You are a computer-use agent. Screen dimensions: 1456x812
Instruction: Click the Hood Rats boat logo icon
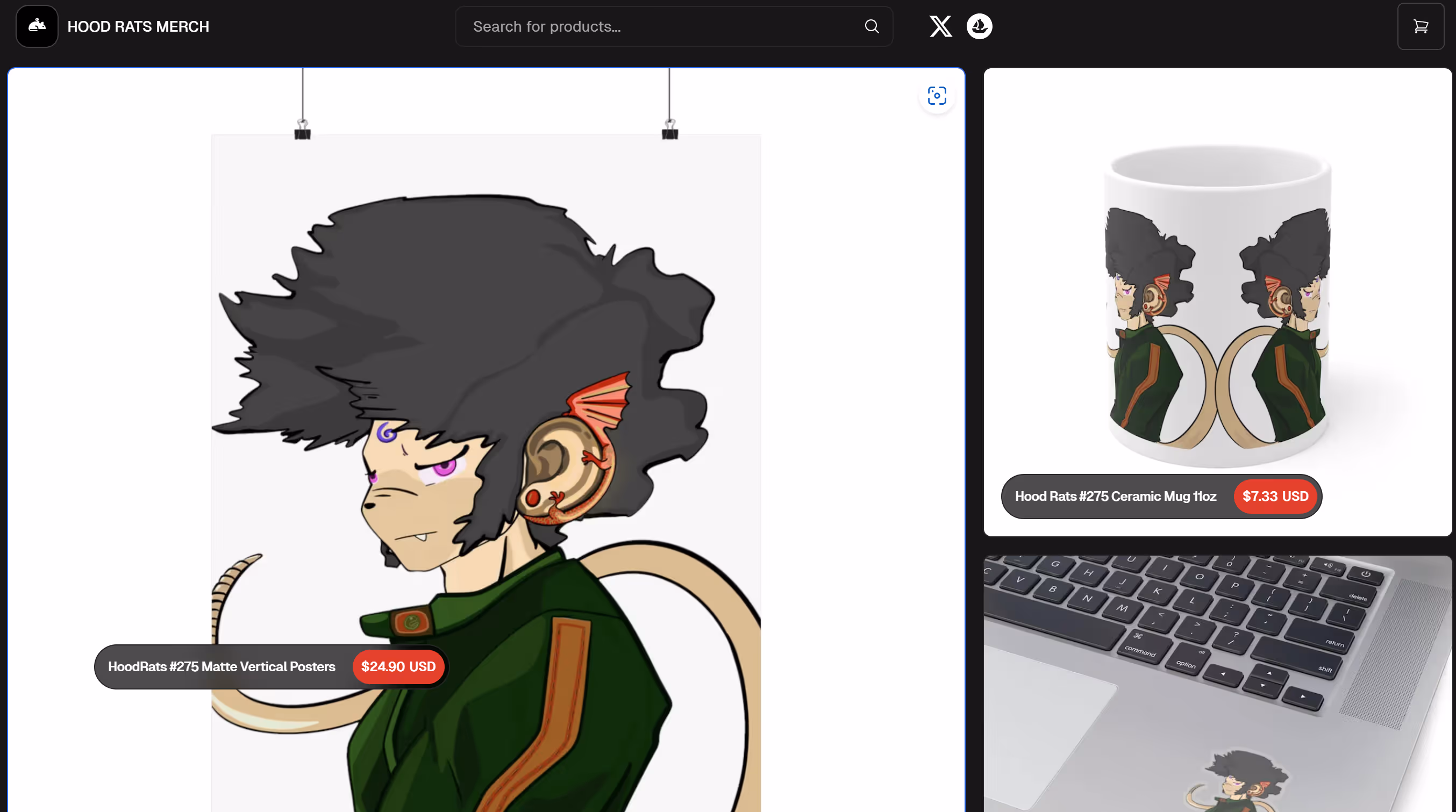pyautogui.click(x=37, y=26)
